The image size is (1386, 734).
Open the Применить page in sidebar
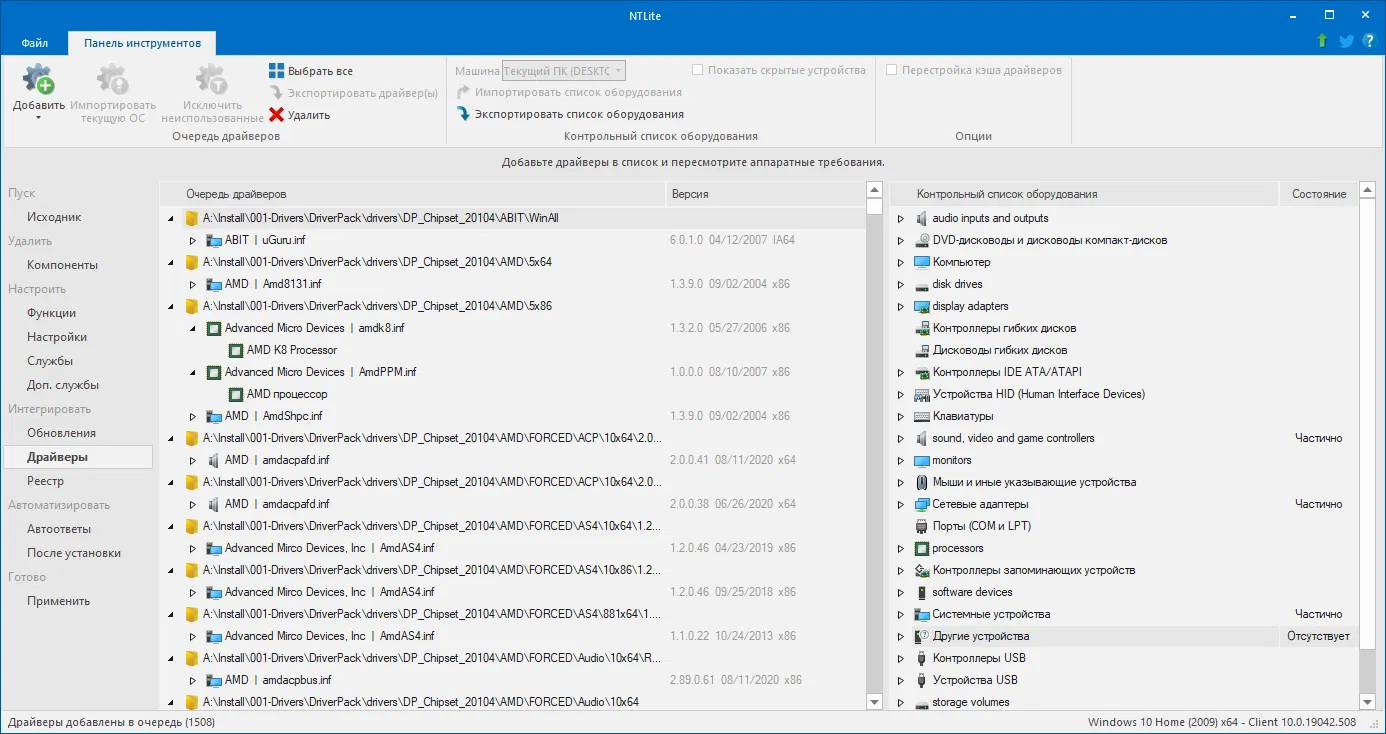point(58,601)
